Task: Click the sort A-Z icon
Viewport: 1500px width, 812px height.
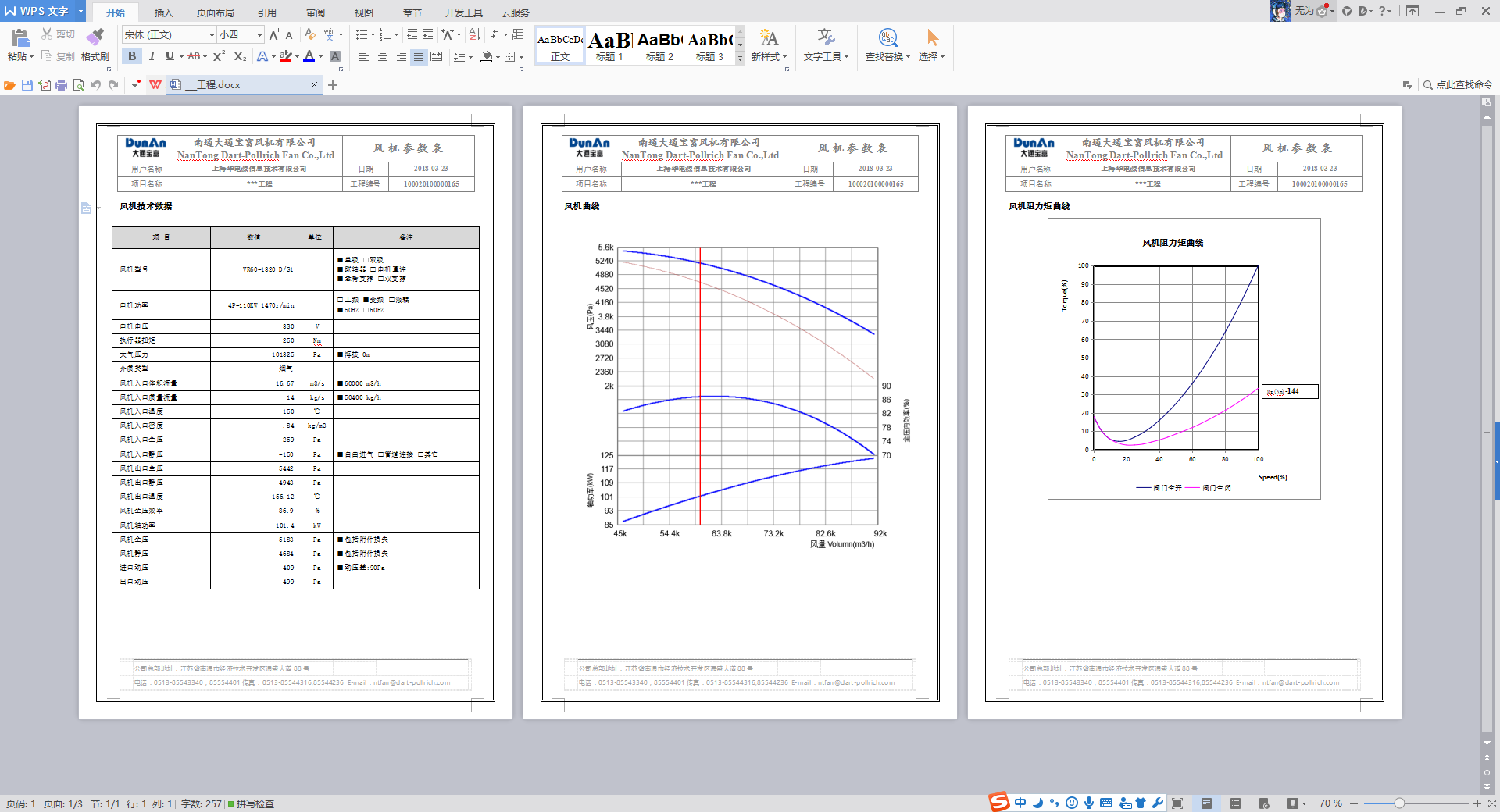Action: coord(473,34)
